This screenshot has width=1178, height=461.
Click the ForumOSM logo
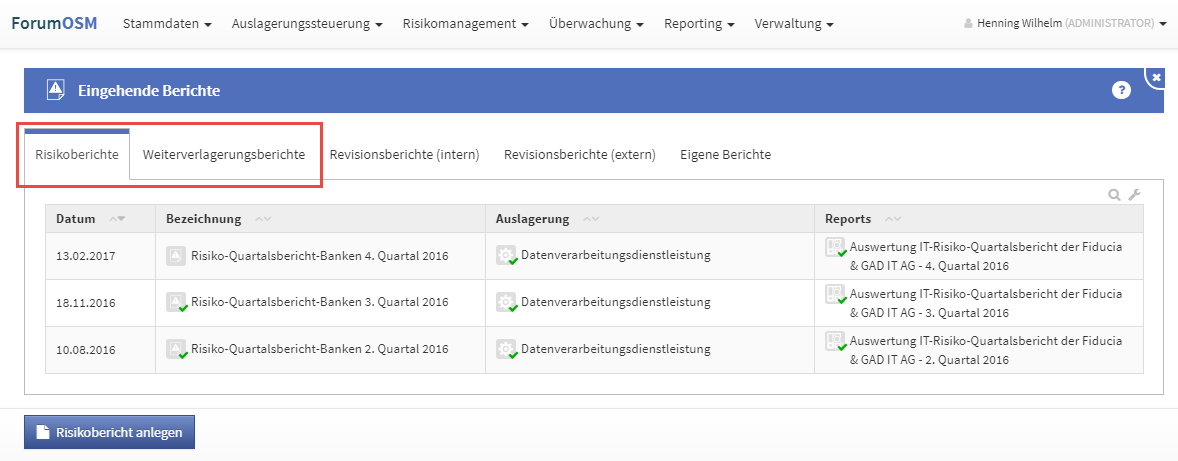[54, 23]
